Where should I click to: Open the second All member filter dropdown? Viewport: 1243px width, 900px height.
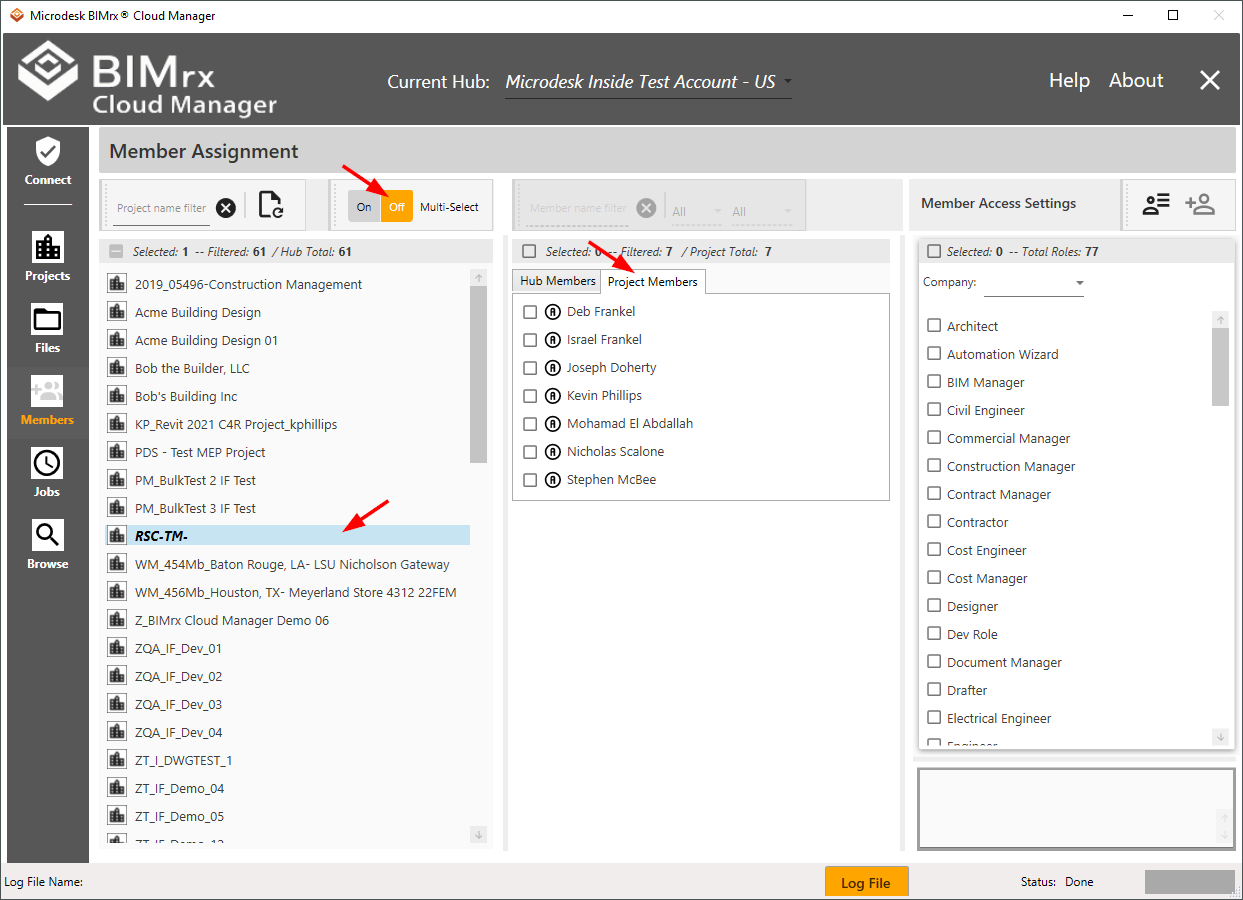[762, 211]
